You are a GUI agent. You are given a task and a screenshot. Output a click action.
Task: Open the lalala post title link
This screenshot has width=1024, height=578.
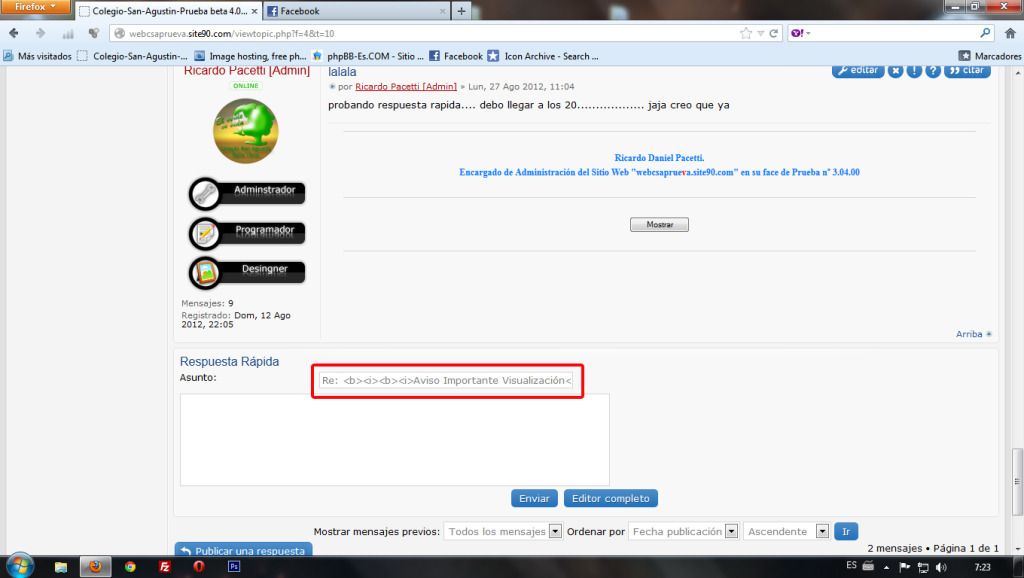[342, 72]
